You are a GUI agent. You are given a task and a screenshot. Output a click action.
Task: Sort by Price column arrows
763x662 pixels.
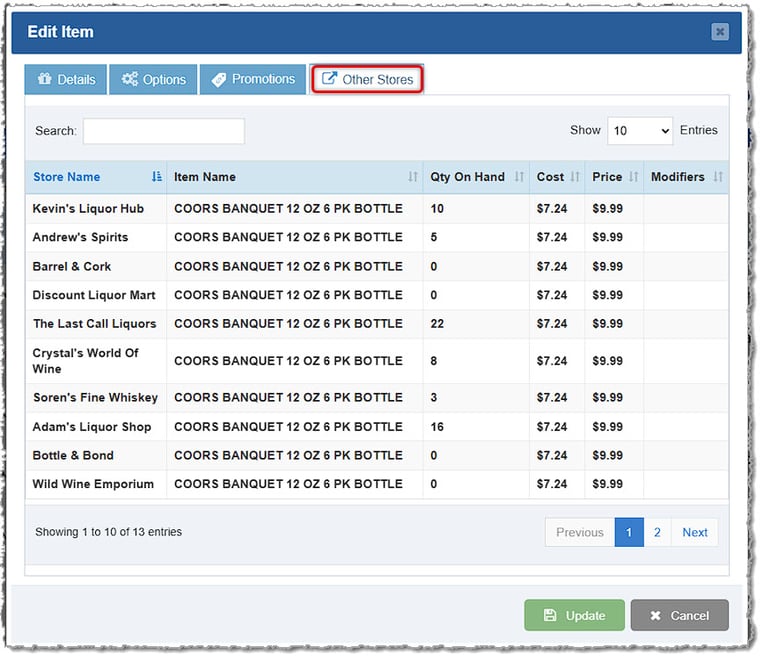pos(633,177)
